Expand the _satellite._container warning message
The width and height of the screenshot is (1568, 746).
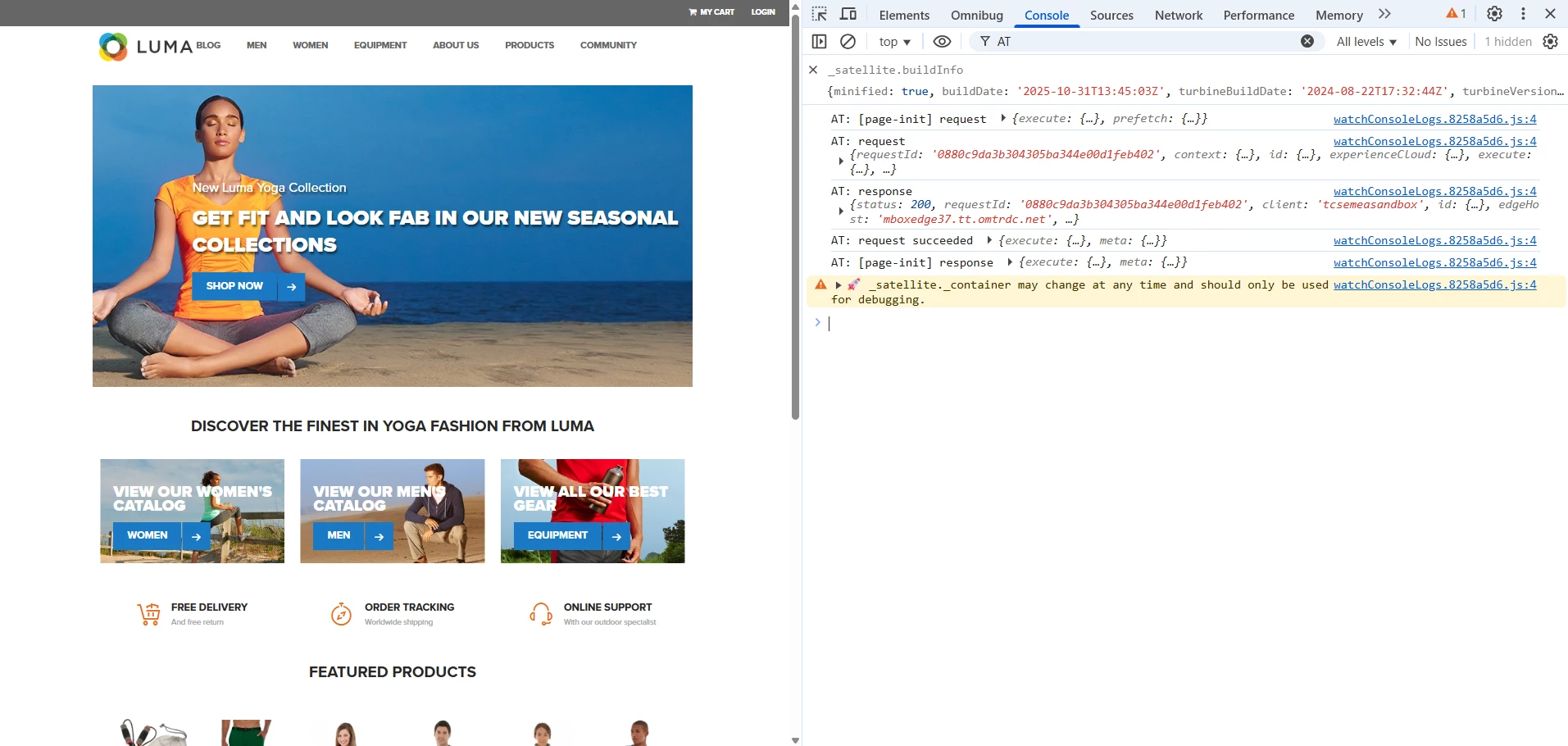tap(838, 284)
